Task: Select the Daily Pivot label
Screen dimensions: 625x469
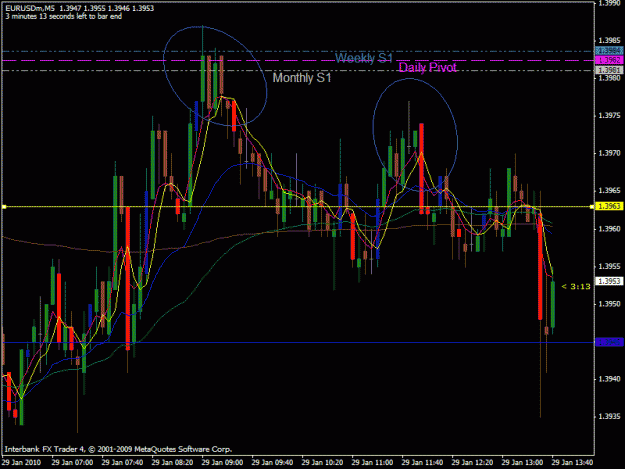Action: click(427, 68)
